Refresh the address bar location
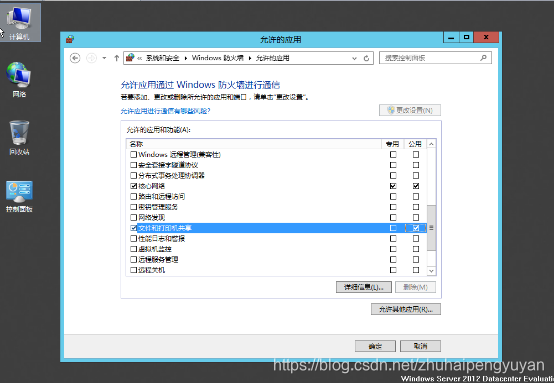This screenshot has height=384, width=554. [366, 58]
